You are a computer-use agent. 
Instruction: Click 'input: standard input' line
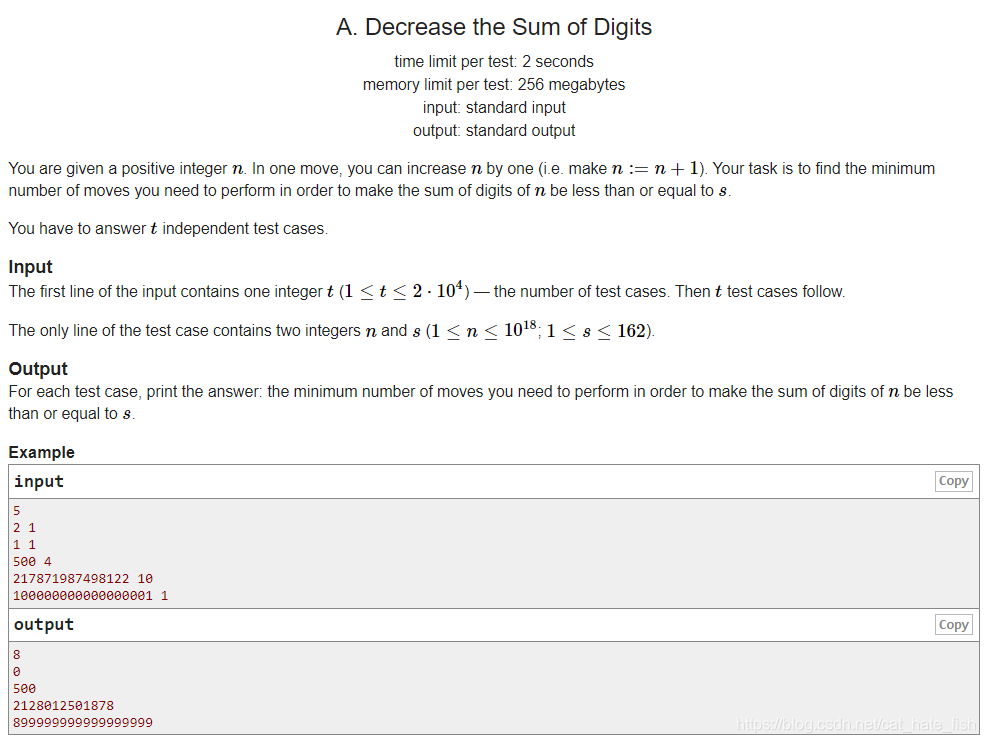coord(494,107)
